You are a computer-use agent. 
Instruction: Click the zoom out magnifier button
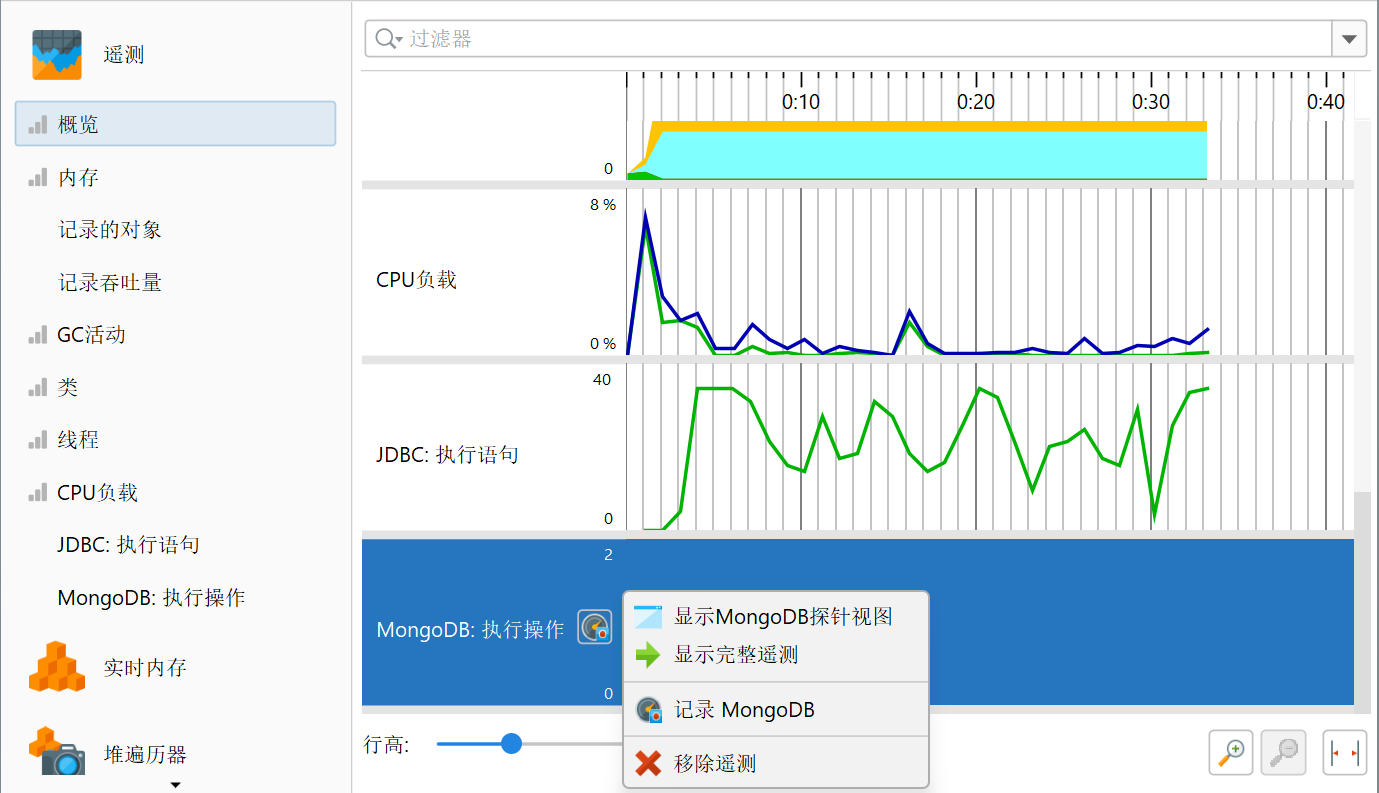tap(1284, 752)
